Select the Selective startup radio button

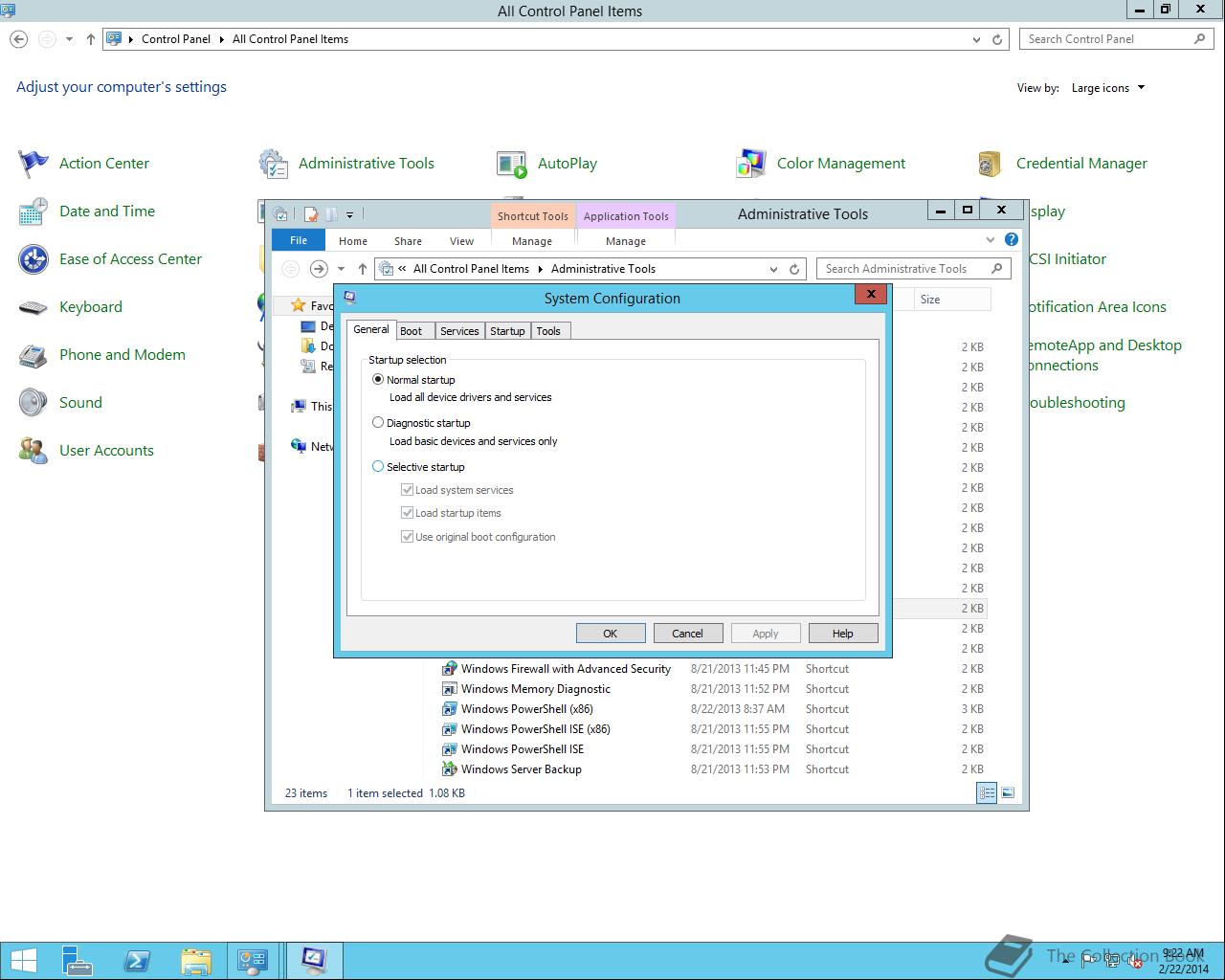click(378, 466)
